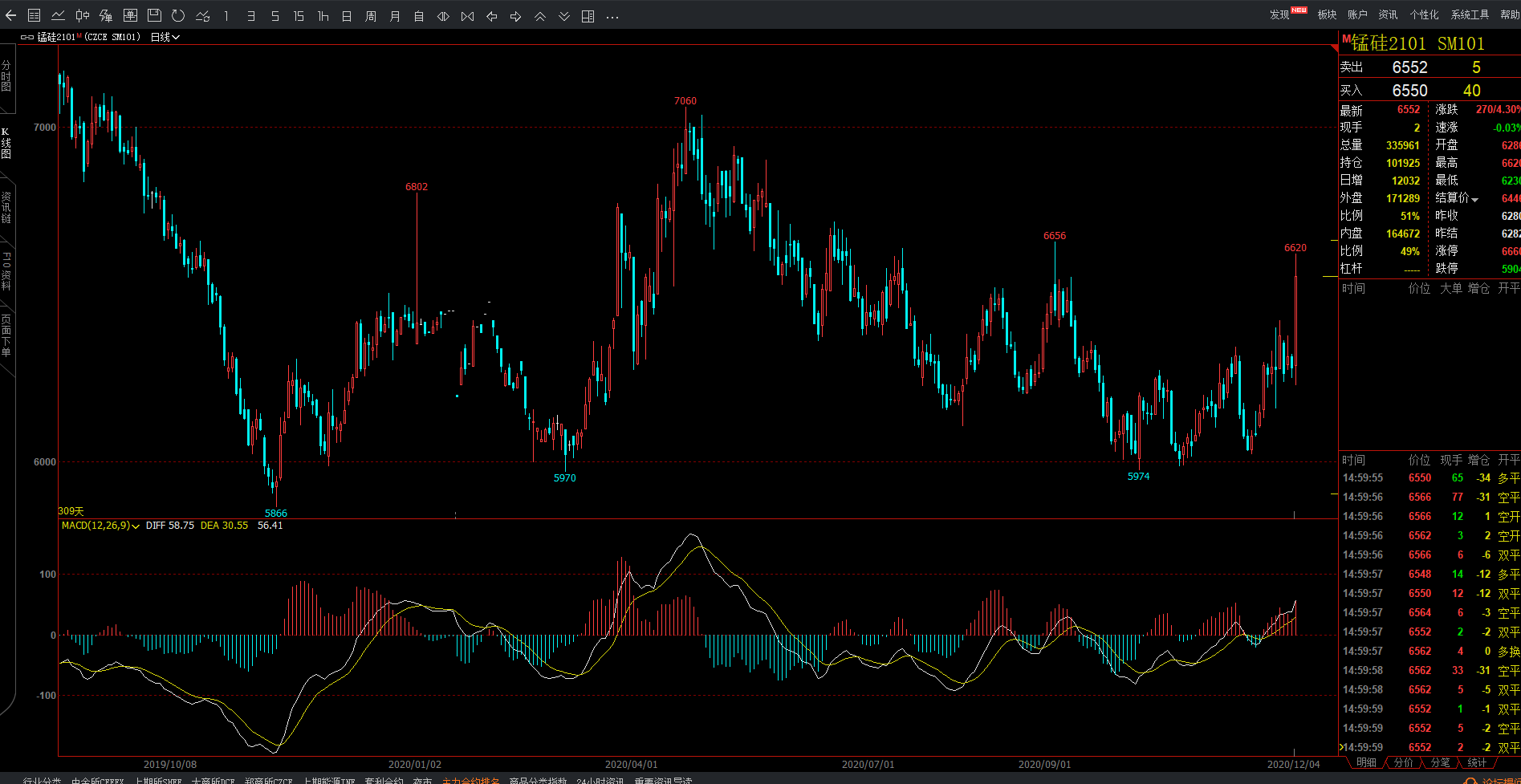1521x784 pixels.
Task: Open the 板块 menu
Action: point(1327,14)
